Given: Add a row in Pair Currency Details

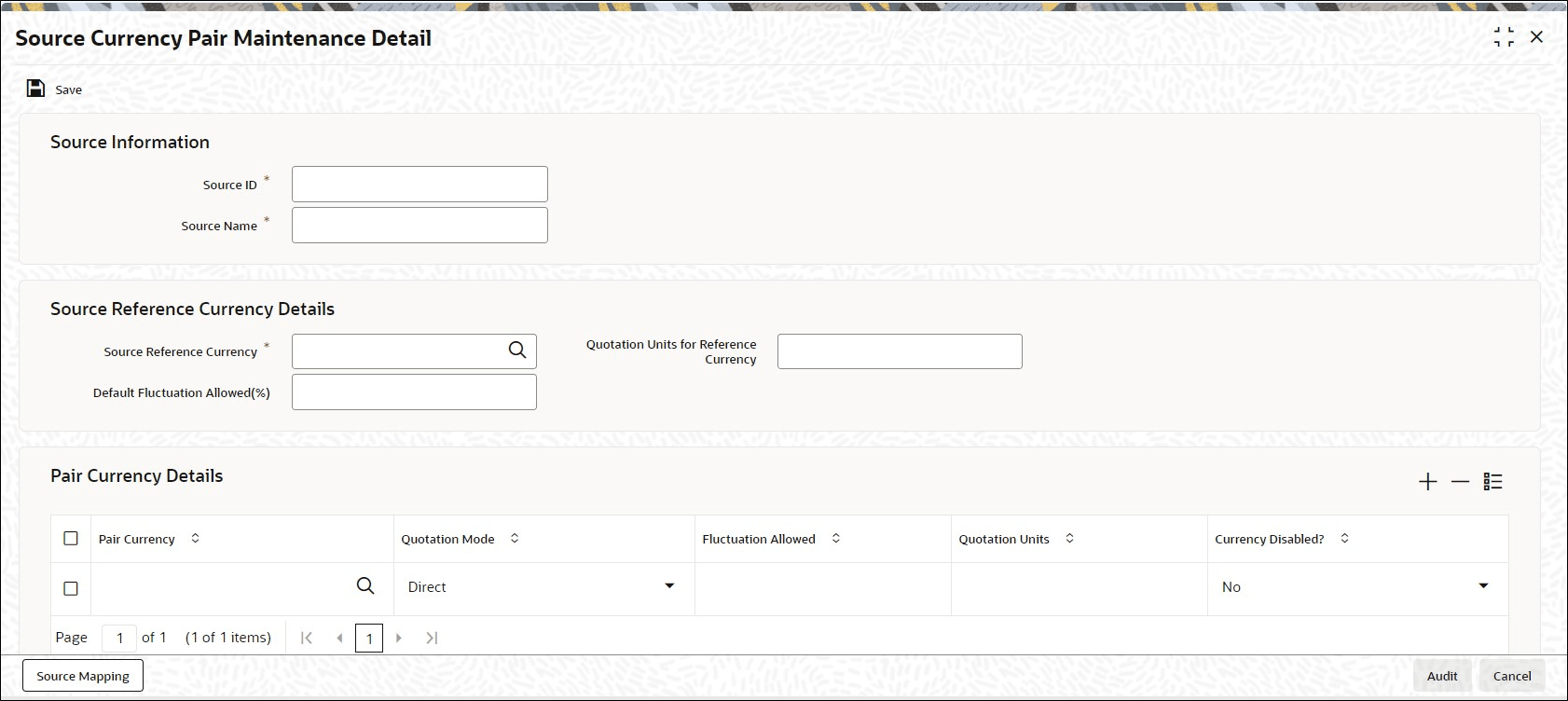Looking at the screenshot, I should click(1427, 482).
